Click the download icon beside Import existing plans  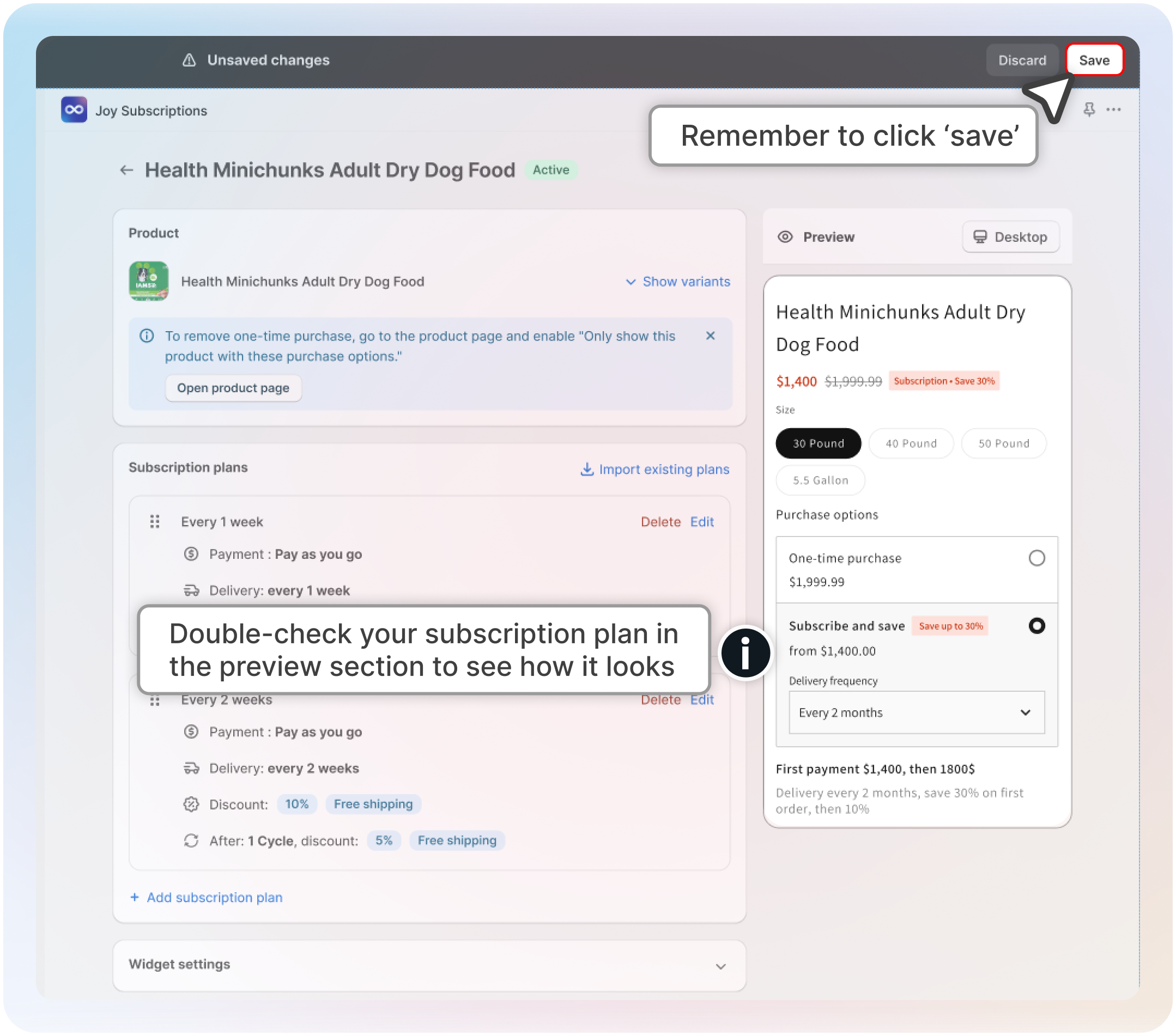tap(587, 469)
